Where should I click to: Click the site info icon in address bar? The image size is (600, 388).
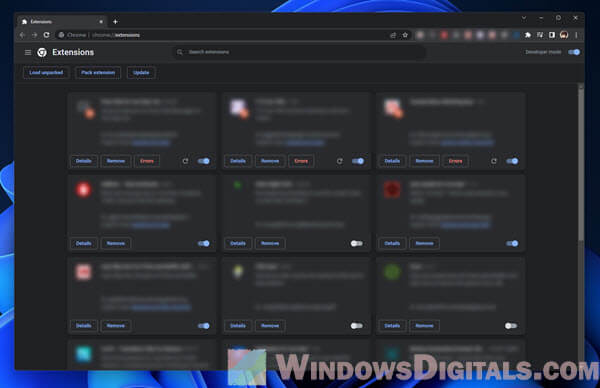tap(61, 35)
